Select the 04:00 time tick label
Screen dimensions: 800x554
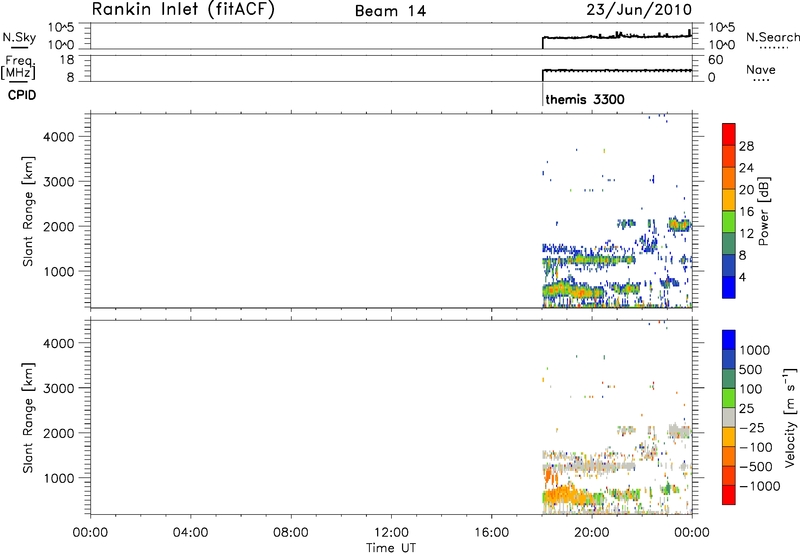(190, 533)
